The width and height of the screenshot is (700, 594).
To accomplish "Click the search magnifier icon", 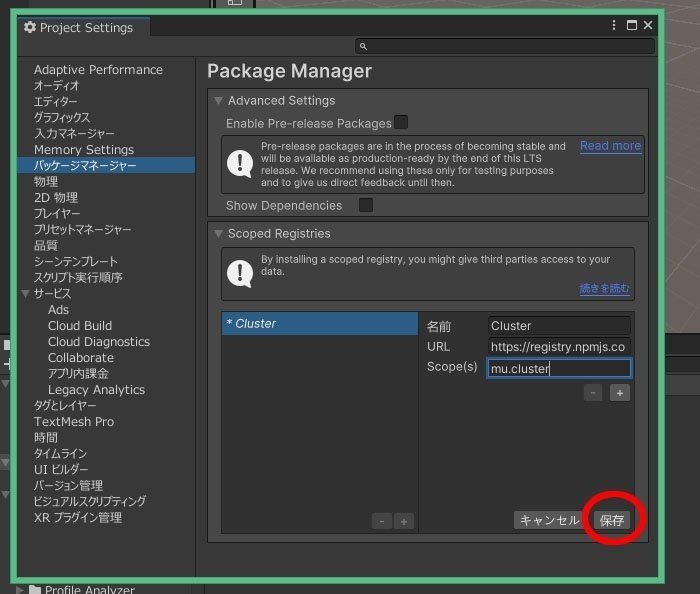I will pyautogui.click(x=363, y=46).
